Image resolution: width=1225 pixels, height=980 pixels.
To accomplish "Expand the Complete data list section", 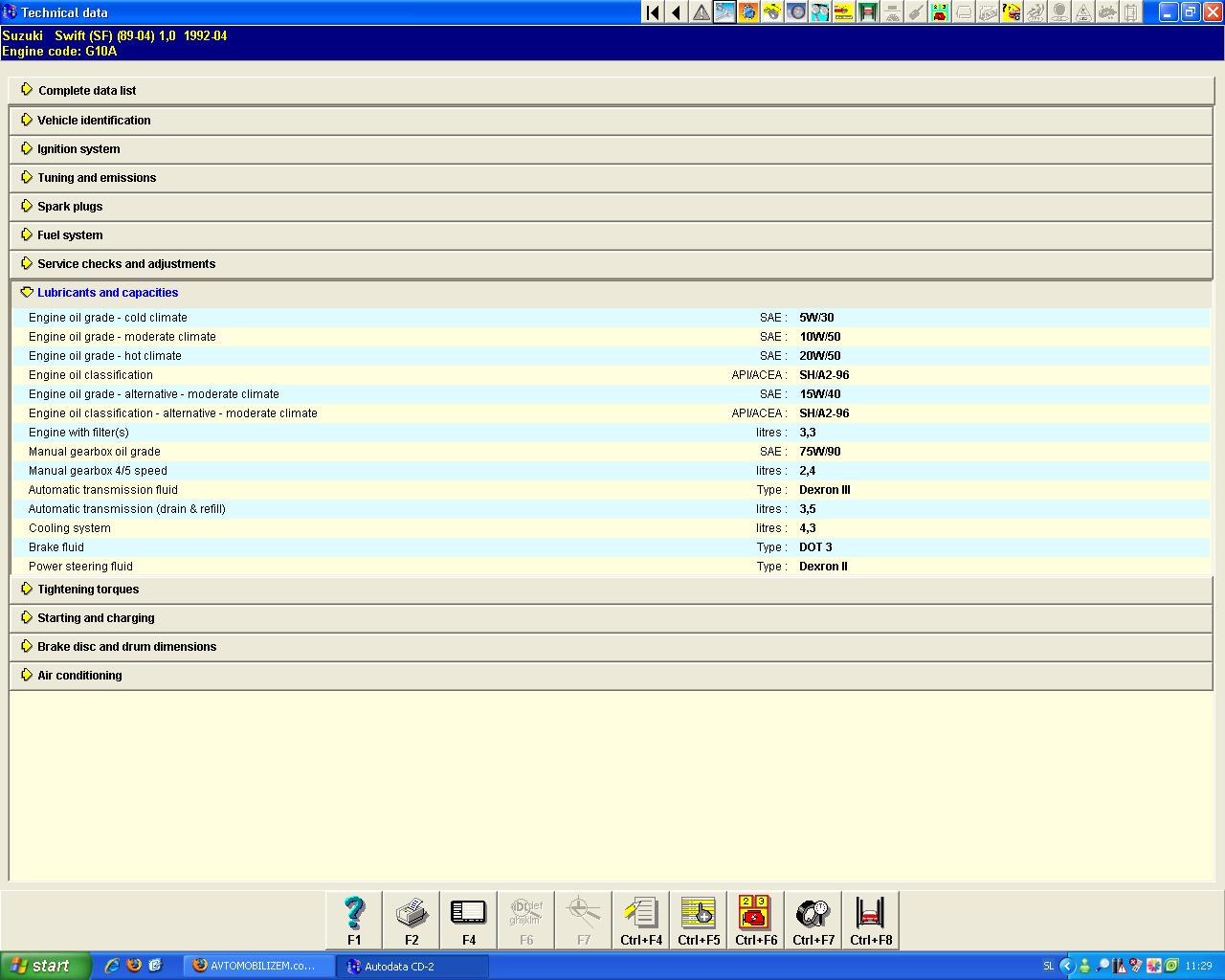I will 612,90.
